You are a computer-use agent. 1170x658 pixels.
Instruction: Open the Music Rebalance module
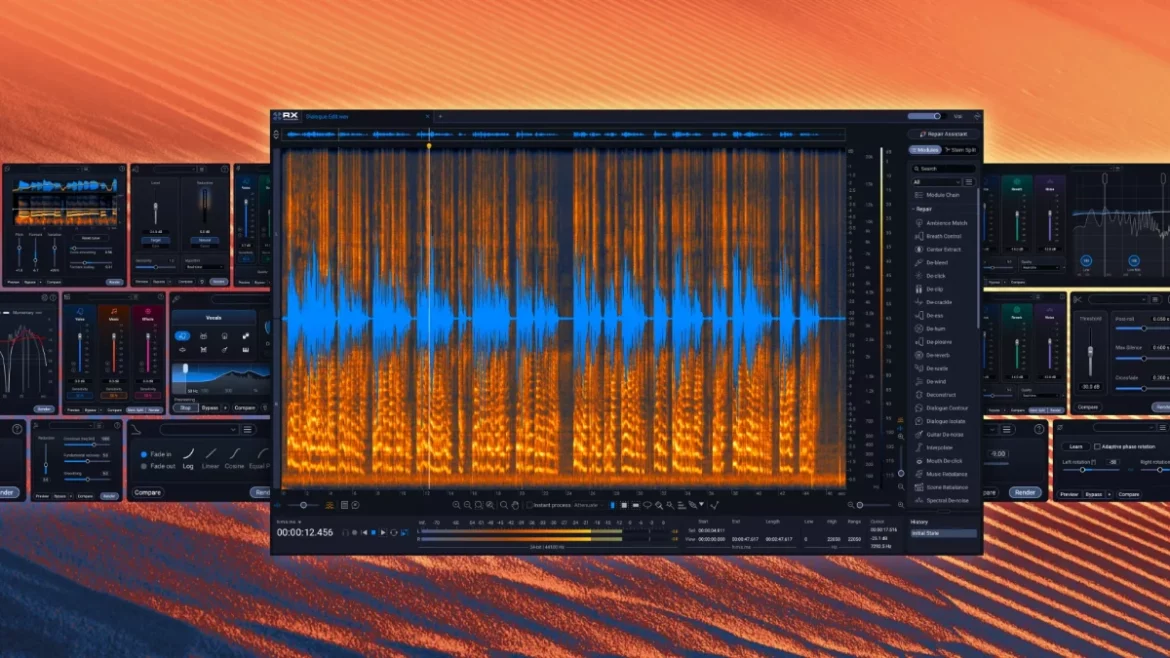click(941, 474)
